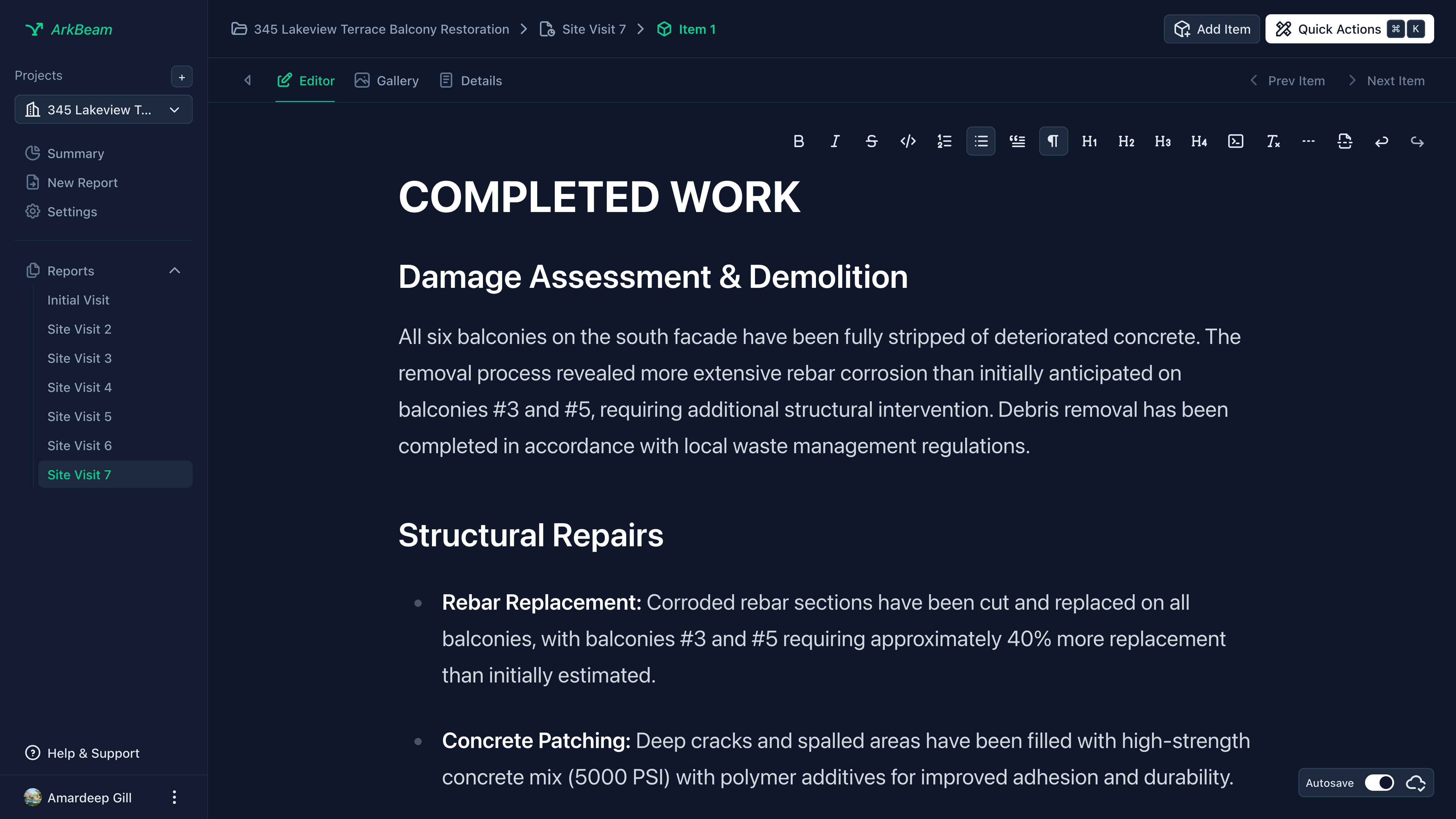Open the 345 Lakeview project dropdown
This screenshot has width=1456, height=819.
(x=103, y=110)
